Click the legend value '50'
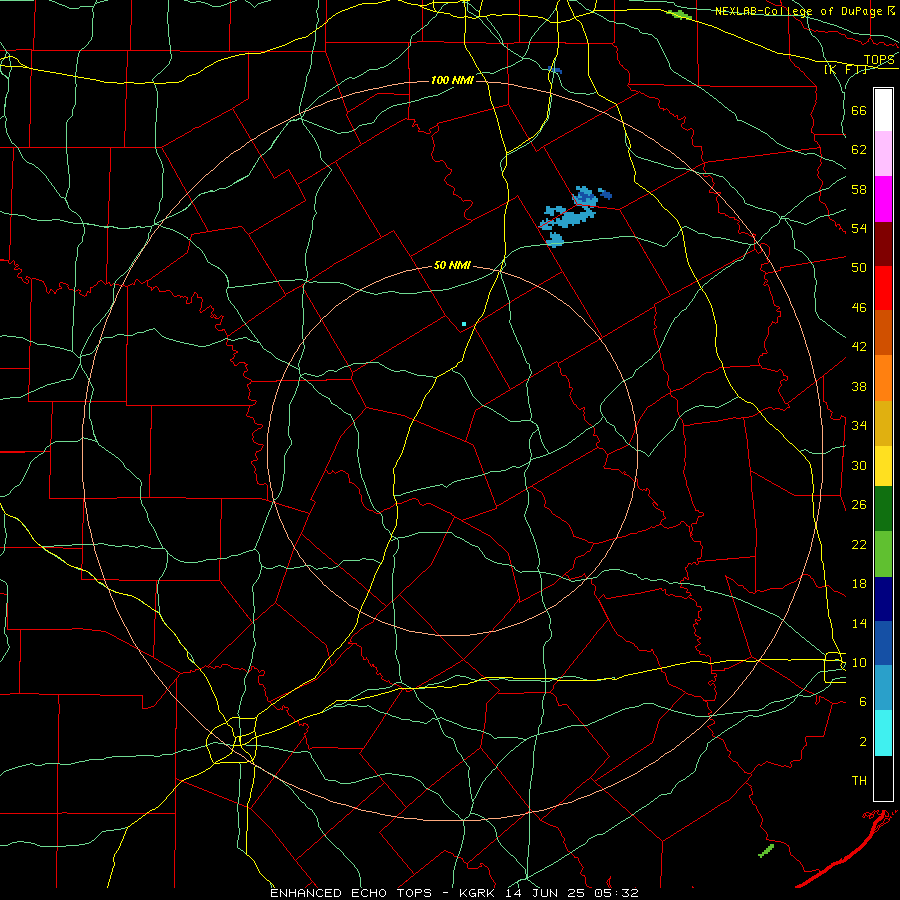Image resolution: width=900 pixels, height=900 pixels. coord(859,268)
